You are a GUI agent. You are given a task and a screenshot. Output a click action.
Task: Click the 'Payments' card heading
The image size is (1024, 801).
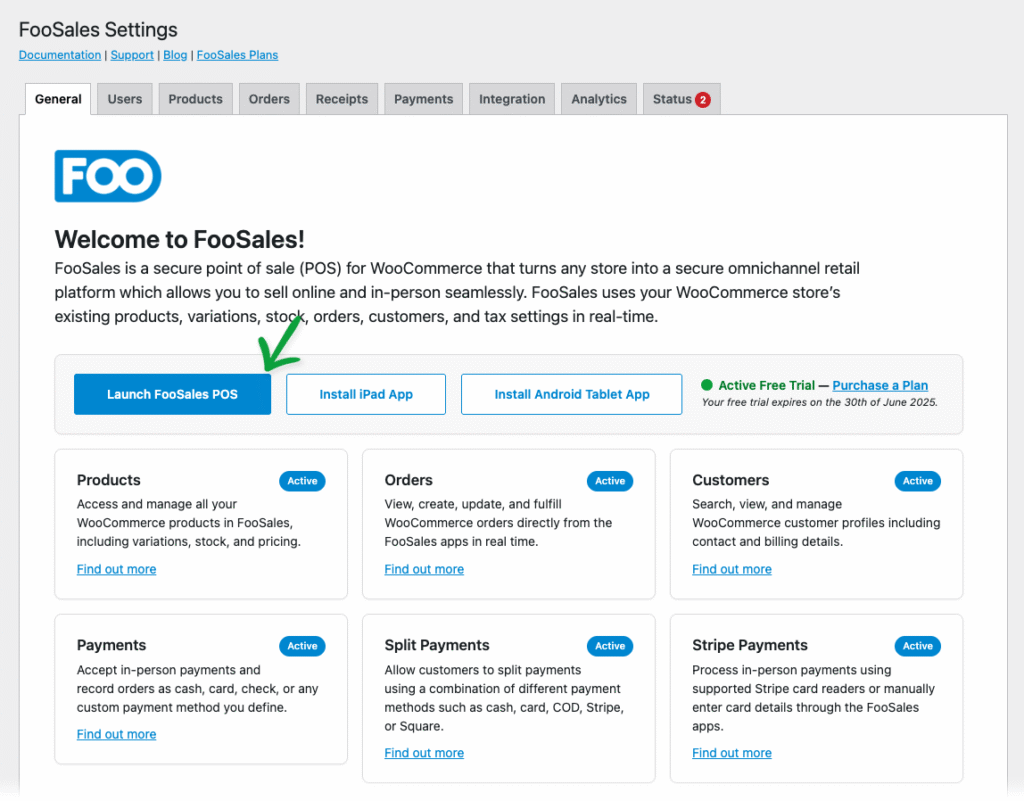111,645
